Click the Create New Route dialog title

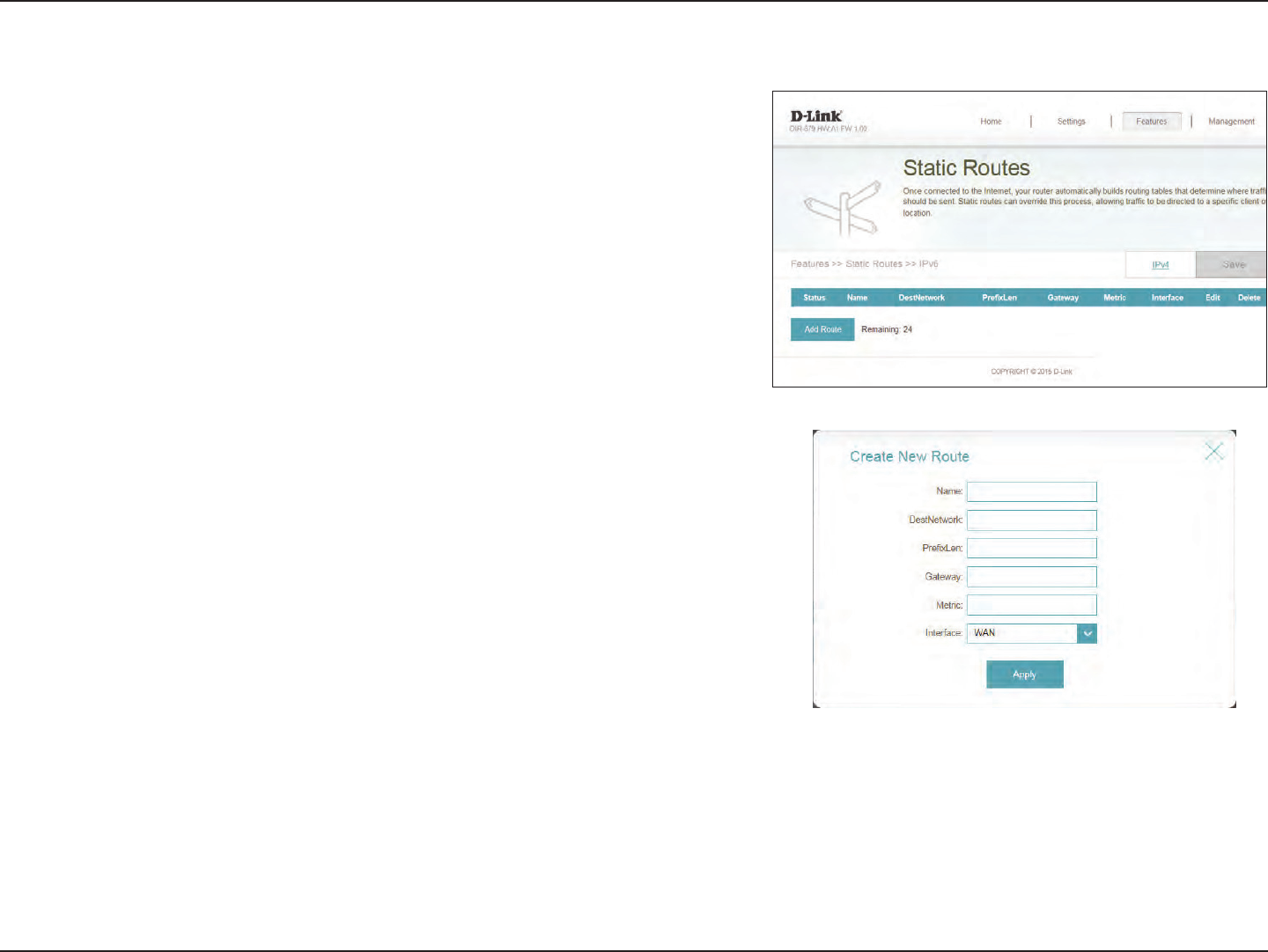click(910, 456)
